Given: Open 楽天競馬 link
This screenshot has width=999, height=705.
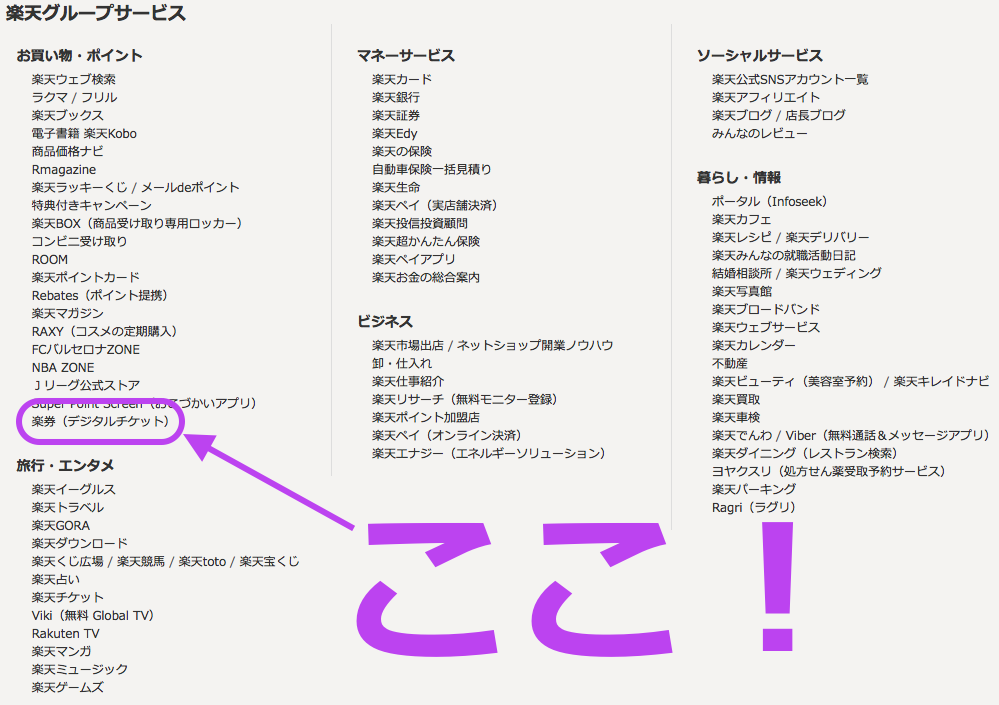Looking at the screenshot, I should pos(141,562).
